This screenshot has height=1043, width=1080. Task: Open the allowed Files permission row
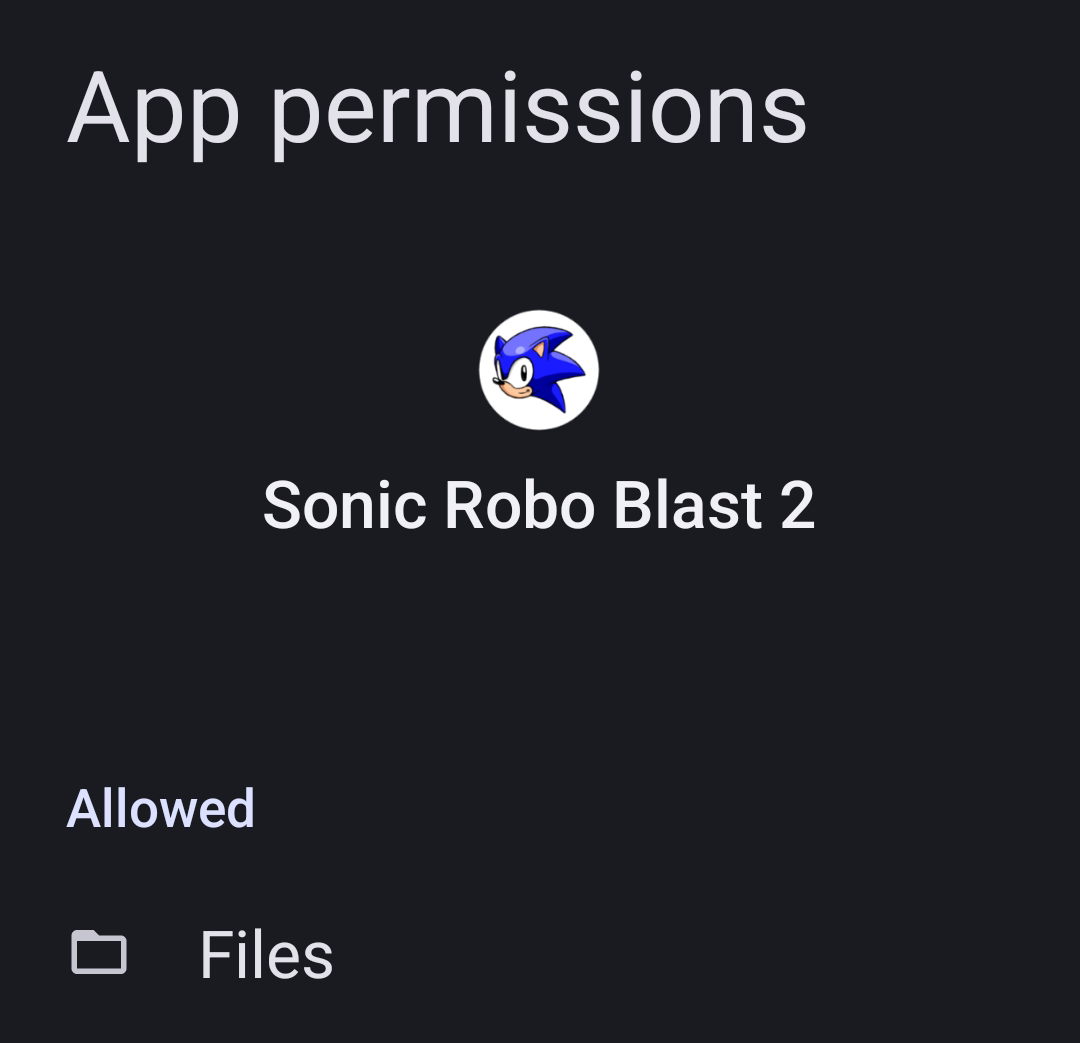[x=540, y=954]
